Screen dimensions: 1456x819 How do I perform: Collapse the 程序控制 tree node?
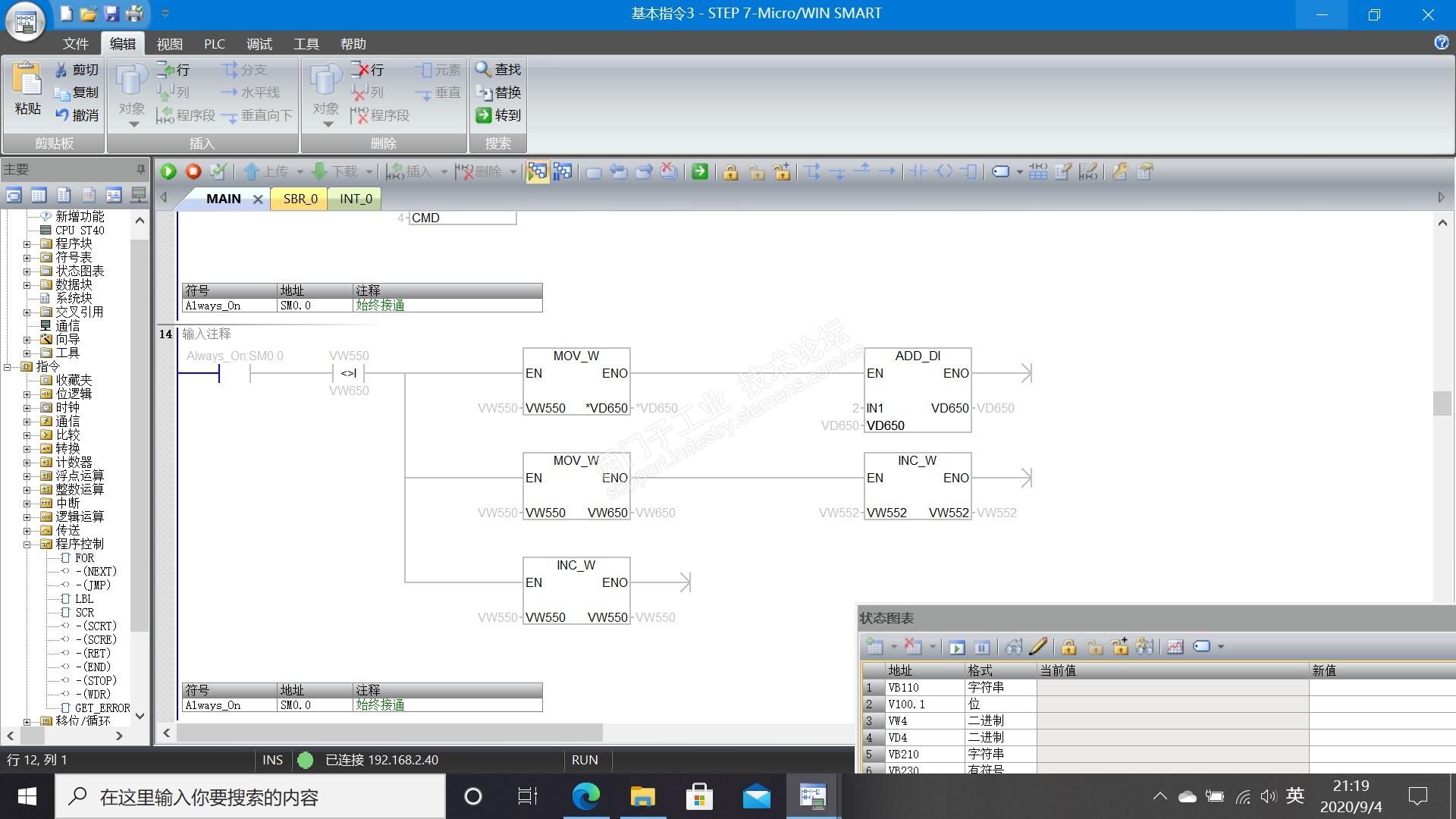27,544
